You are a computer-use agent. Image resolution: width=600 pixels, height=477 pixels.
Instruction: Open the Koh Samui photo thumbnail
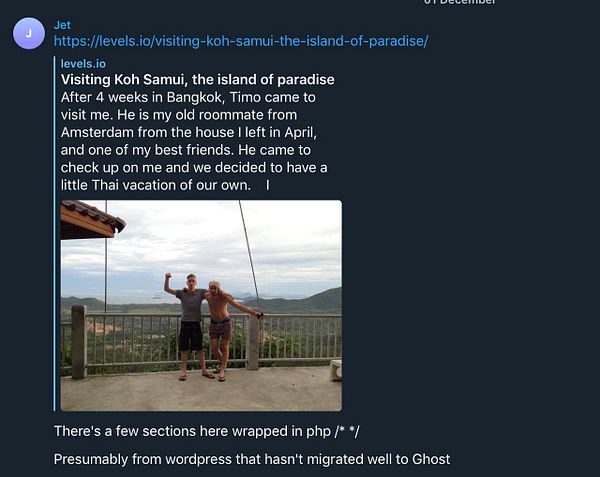[201, 305]
